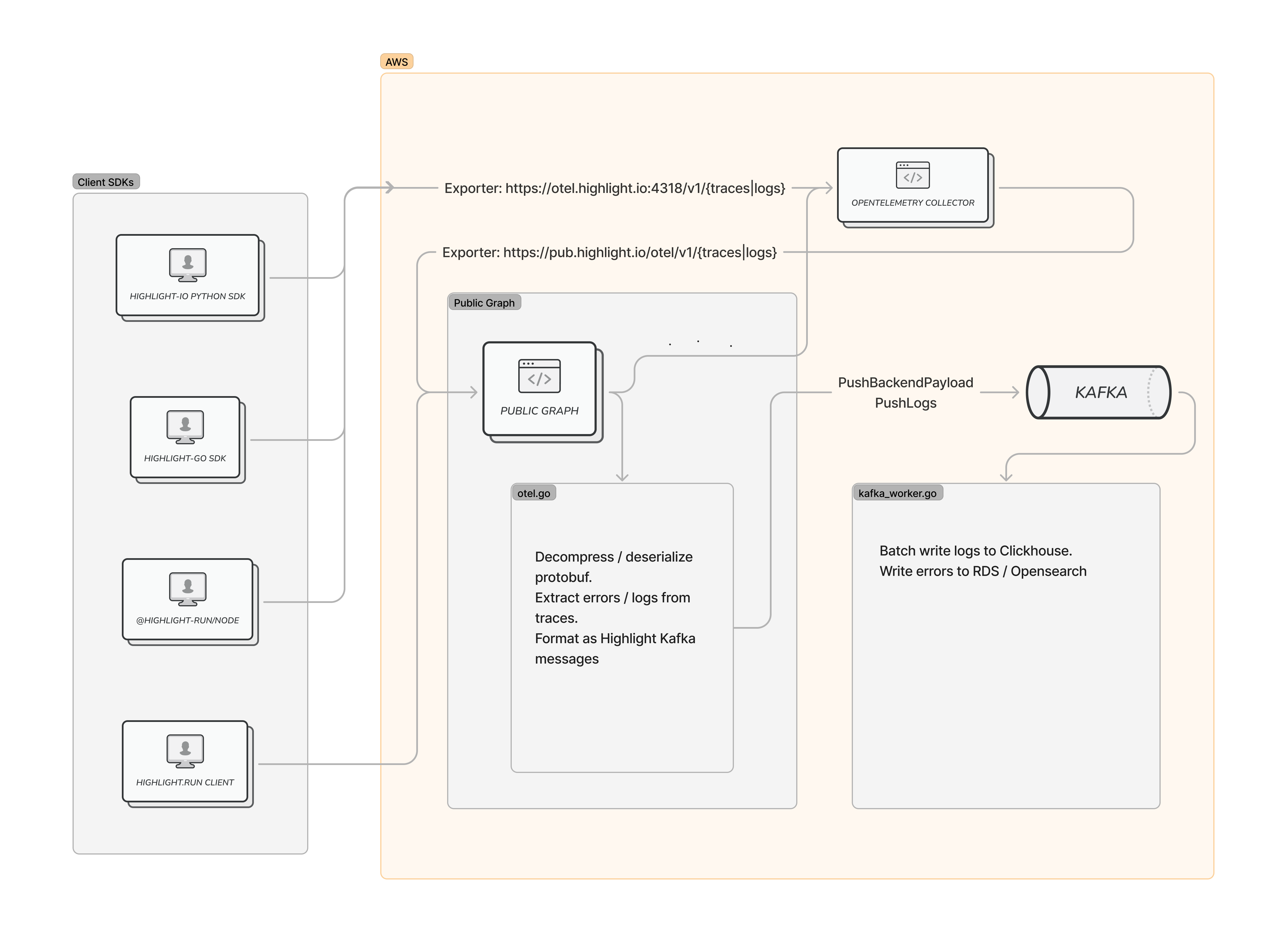
Task: Select the Kafka cylinder shape
Action: pos(1099,392)
